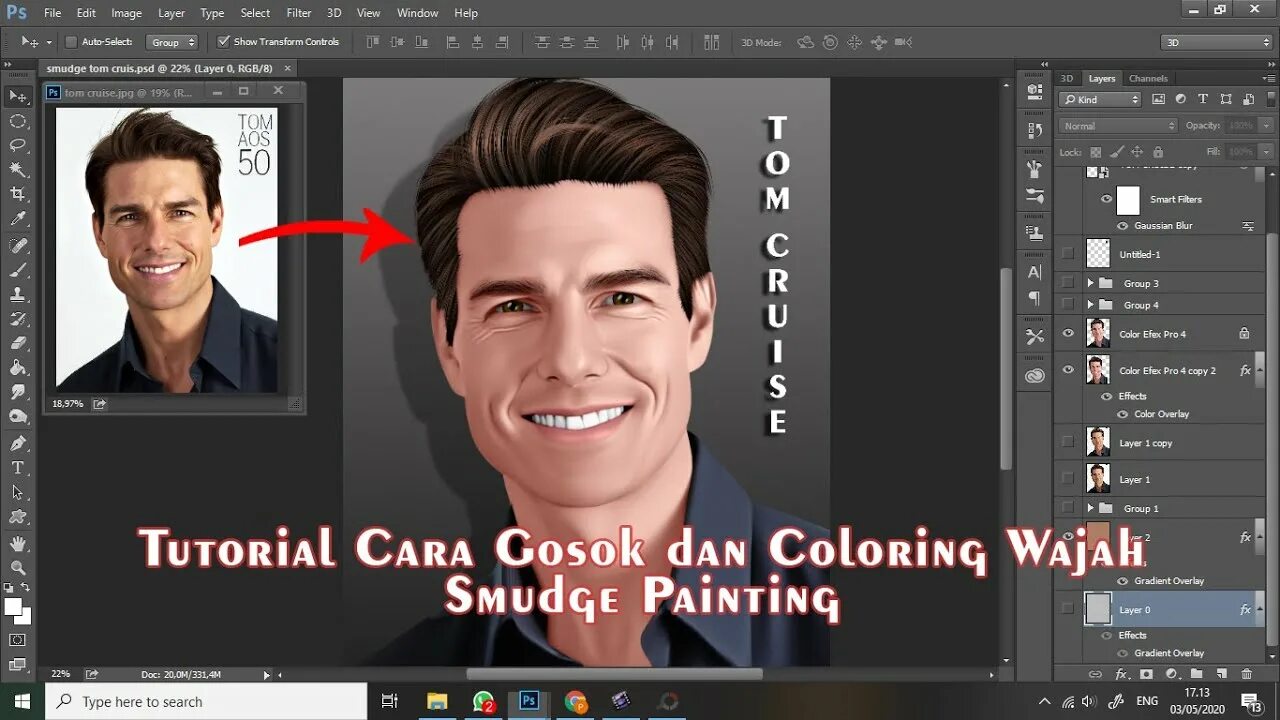
Task: Select the Smudge tool
Action: click(x=18, y=393)
